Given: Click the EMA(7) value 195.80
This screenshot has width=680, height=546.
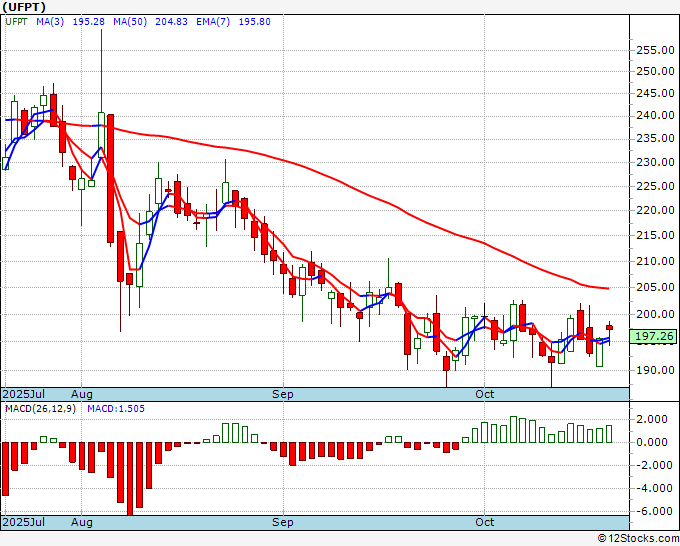Looking at the screenshot, I should (x=255, y=22).
